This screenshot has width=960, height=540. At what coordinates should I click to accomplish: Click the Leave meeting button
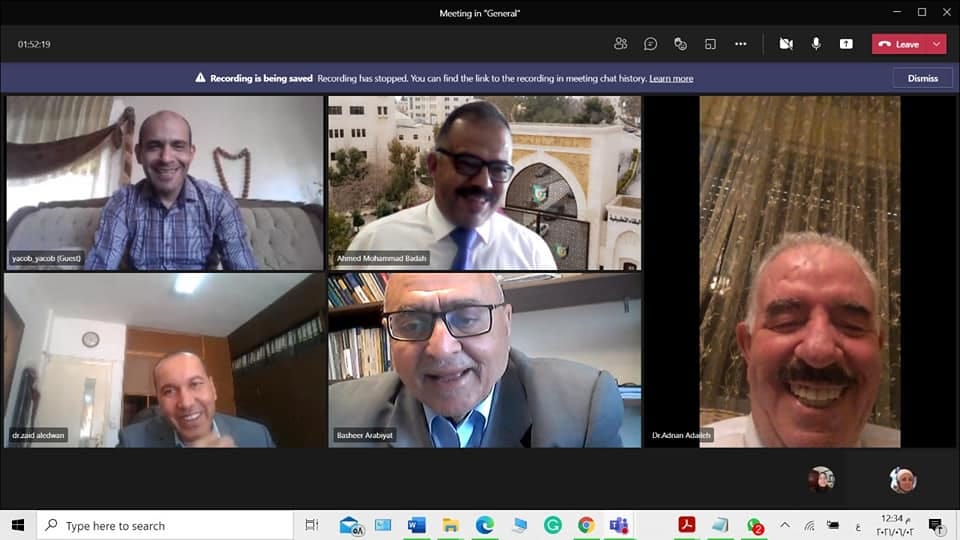click(900, 44)
